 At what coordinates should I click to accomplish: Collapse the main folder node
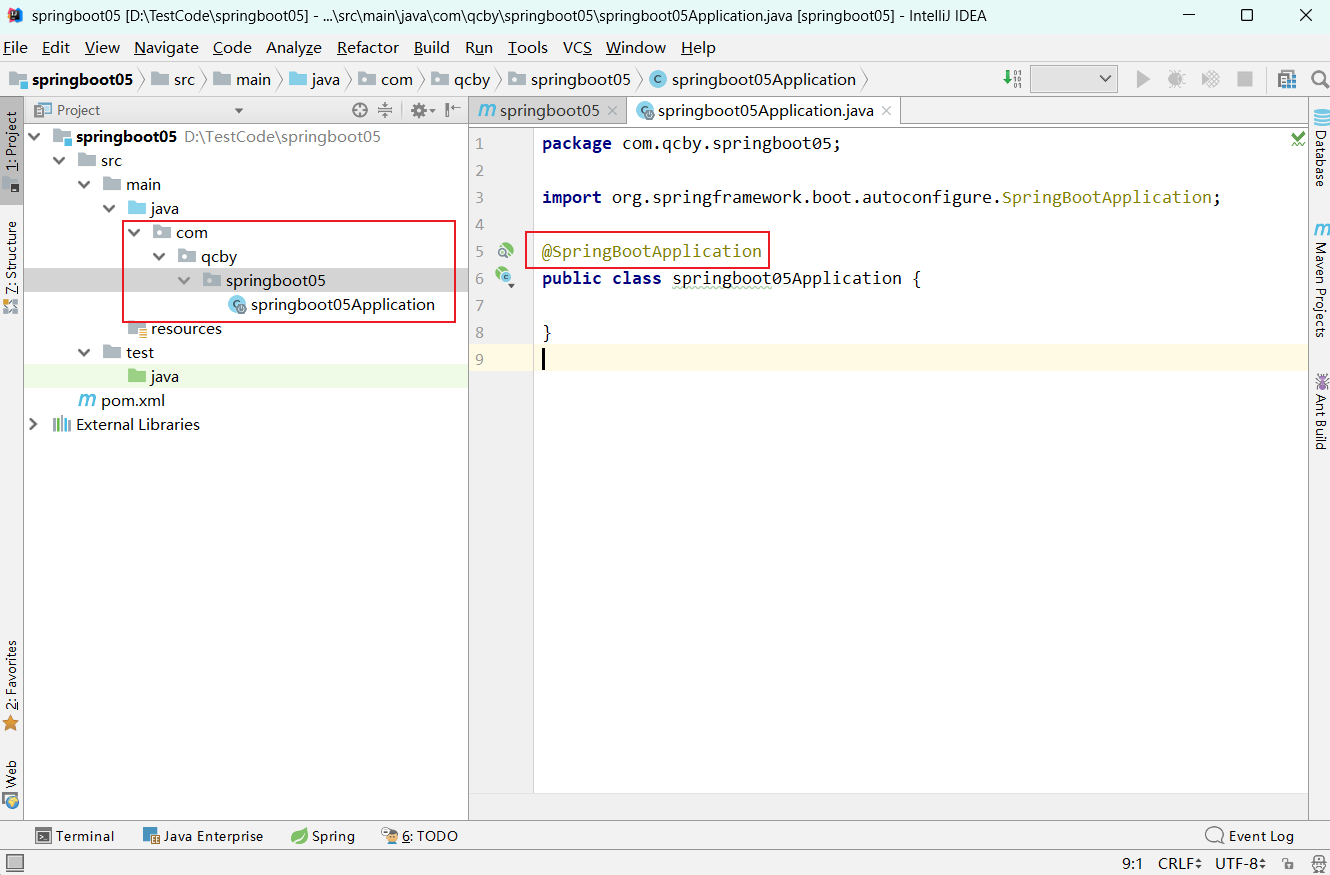(x=84, y=185)
